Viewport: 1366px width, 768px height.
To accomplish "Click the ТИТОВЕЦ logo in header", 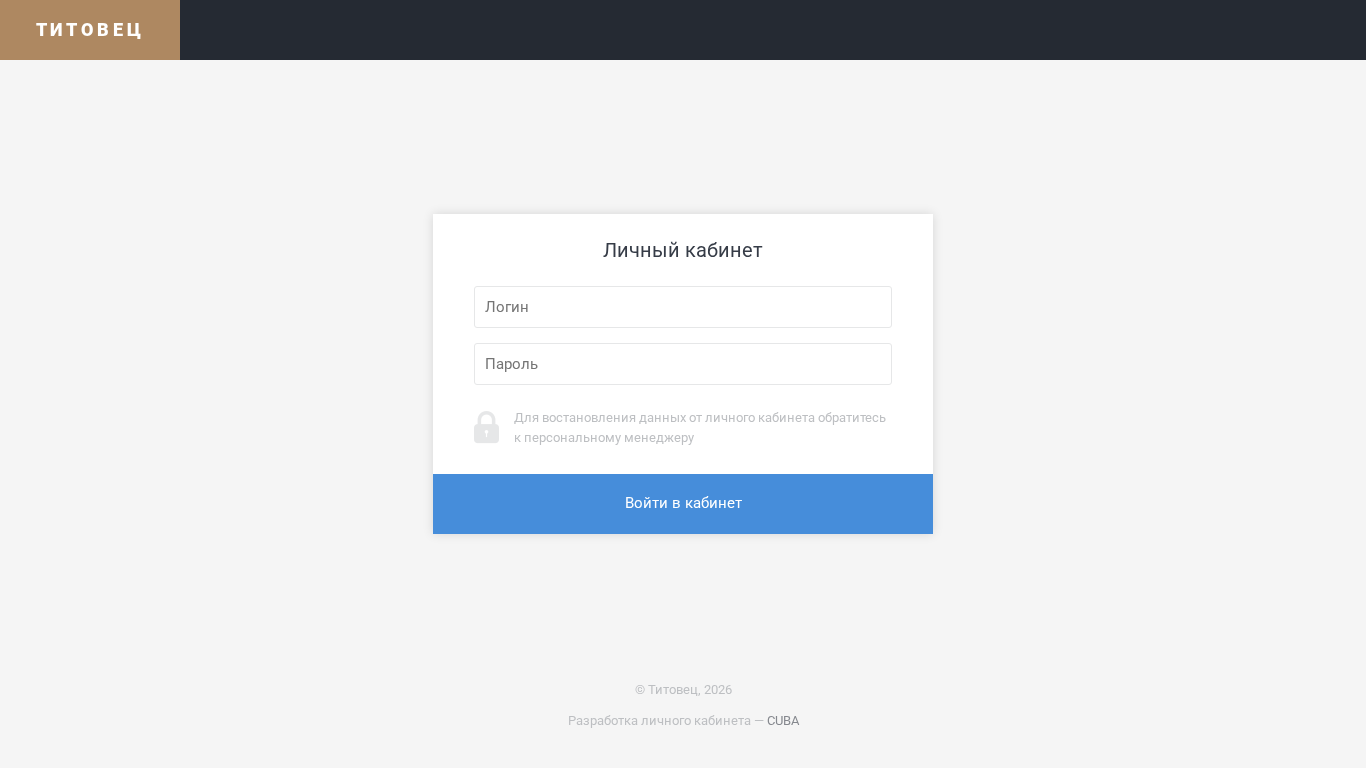I will [x=90, y=30].
